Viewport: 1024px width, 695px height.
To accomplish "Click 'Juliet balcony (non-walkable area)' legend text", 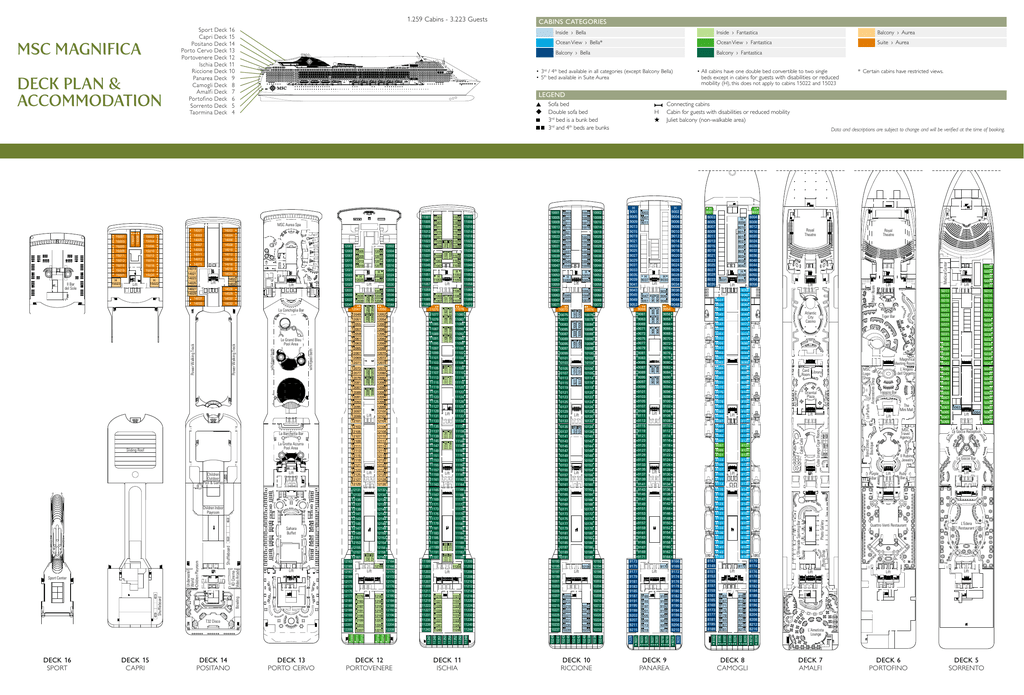I will pos(705,120).
